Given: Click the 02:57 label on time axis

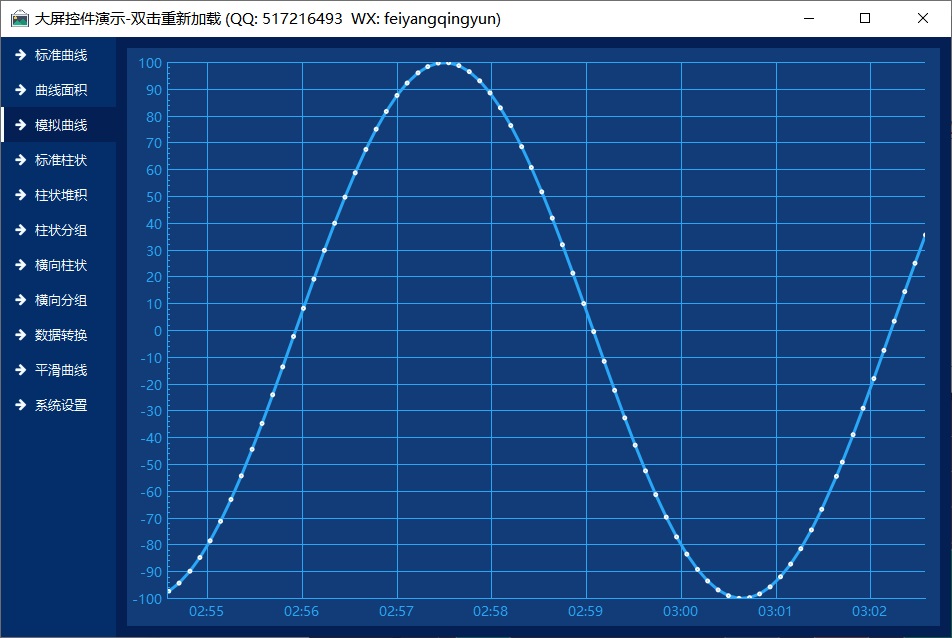Looking at the screenshot, I should pyautogui.click(x=396, y=611).
